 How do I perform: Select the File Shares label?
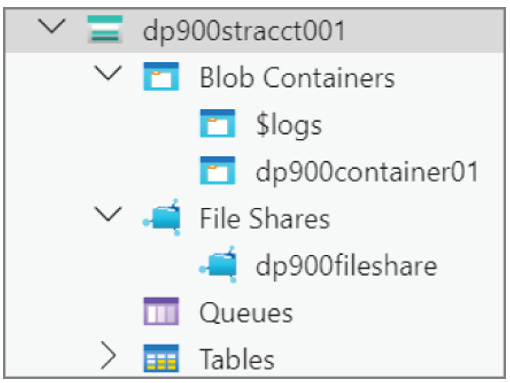pyautogui.click(x=265, y=219)
